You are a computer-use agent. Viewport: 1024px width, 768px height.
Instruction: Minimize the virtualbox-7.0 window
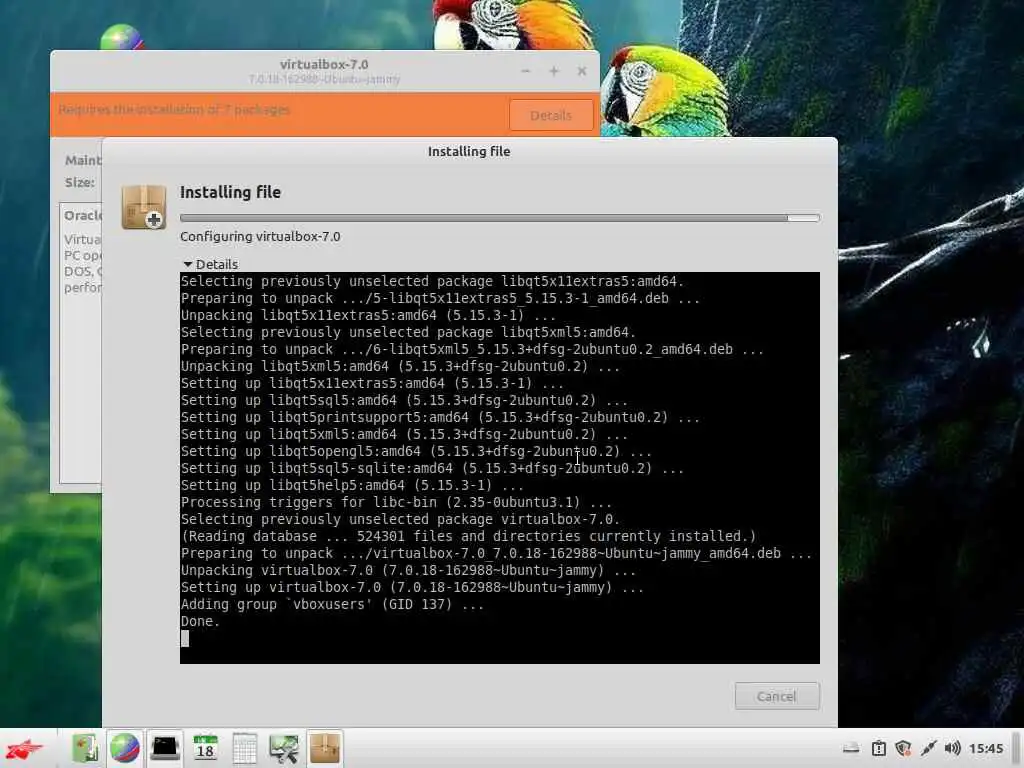(x=526, y=71)
